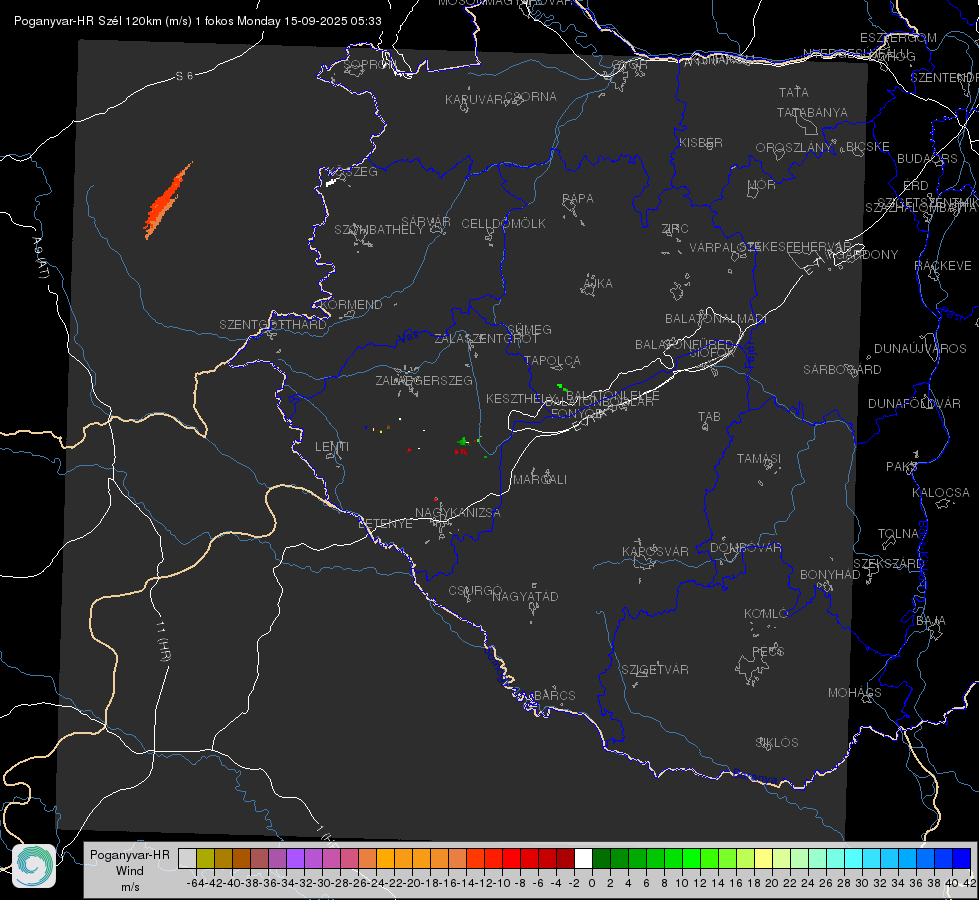Image resolution: width=979 pixels, height=900 pixels.
Task: Click the swirl logo icon at bottom left
Action: pyautogui.click(x=34, y=865)
